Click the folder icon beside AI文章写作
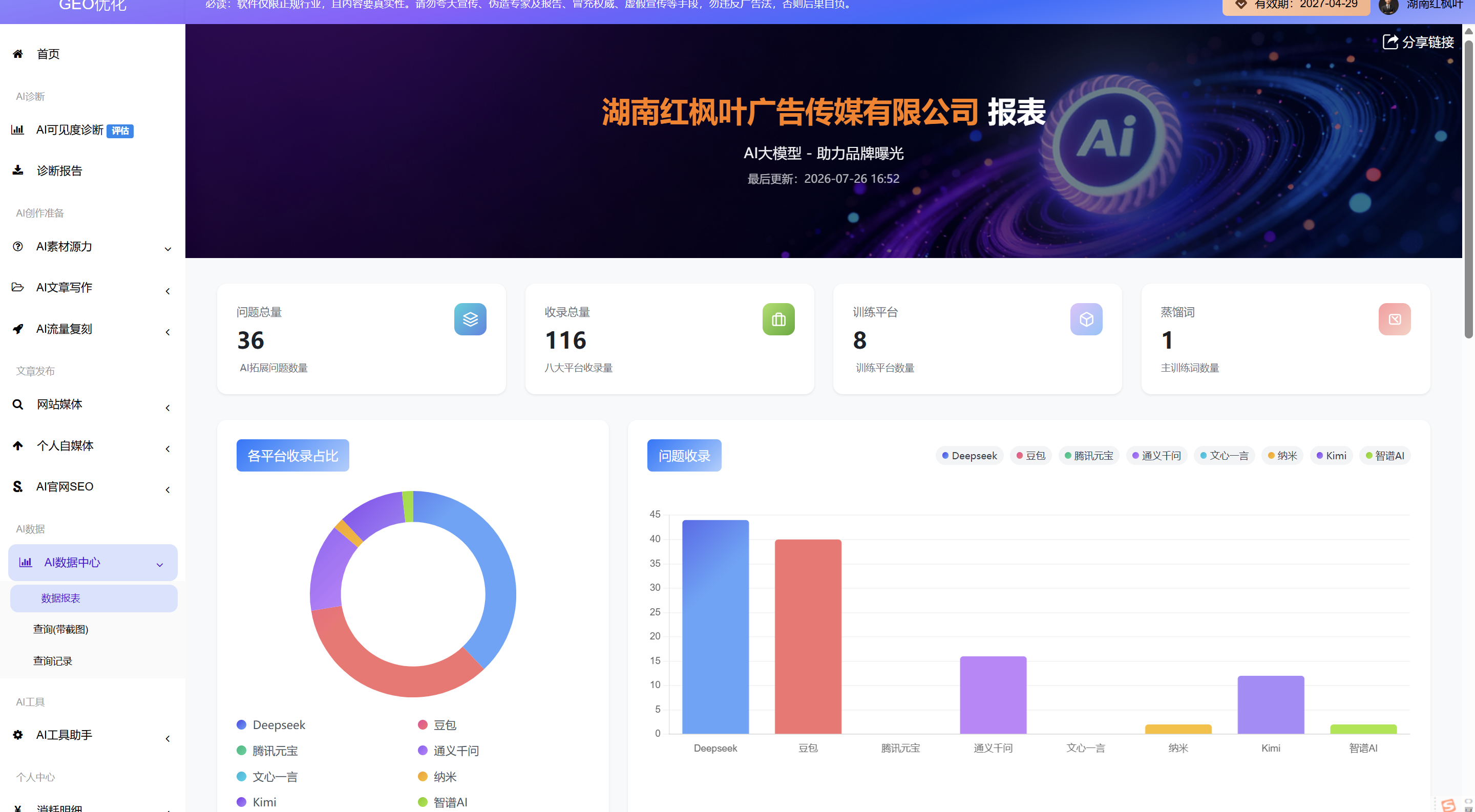The width and height of the screenshot is (1475, 812). [x=18, y=287]
